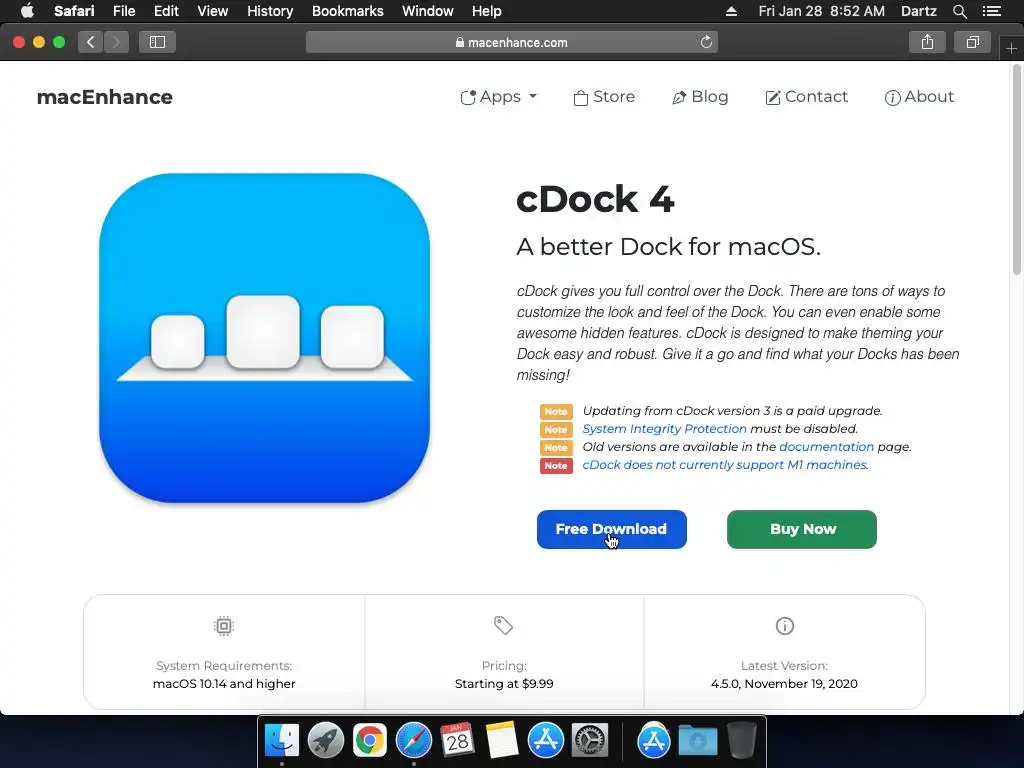Open the Bookmarks menu
The image size is (1024, 768).
click(347, 11)
